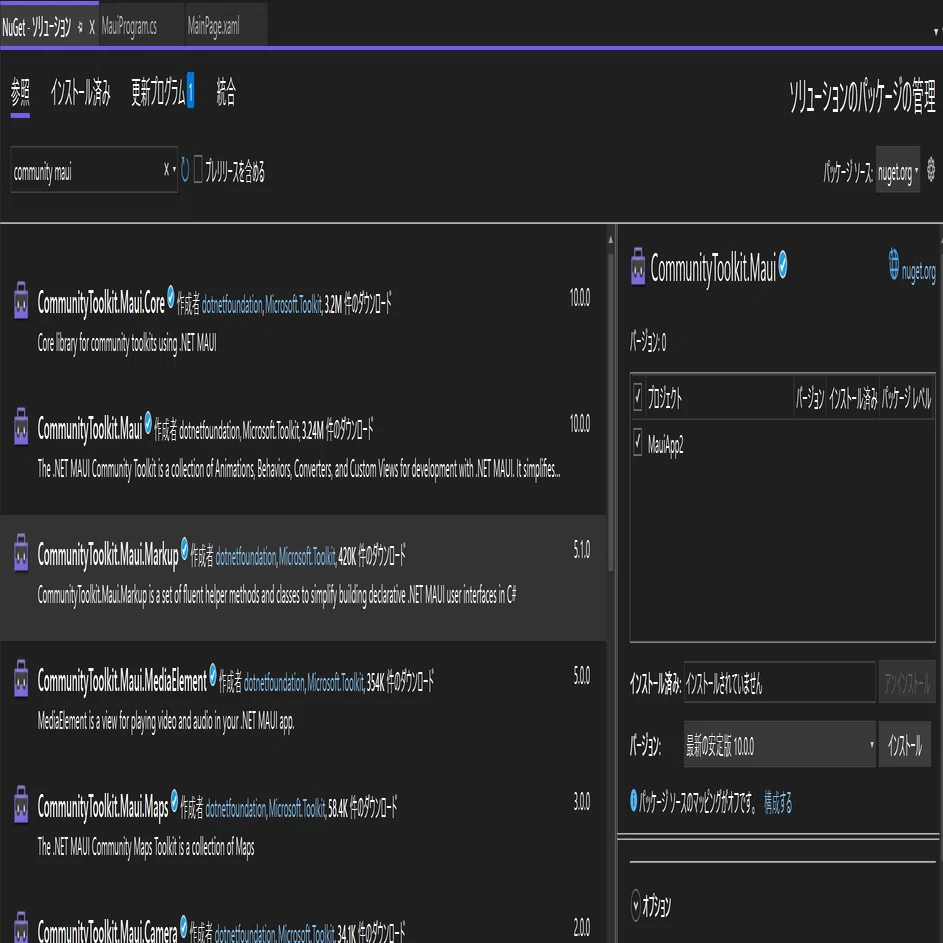Expand the オプション section
The height and width of the screenshot is (943, 943).
636,905
